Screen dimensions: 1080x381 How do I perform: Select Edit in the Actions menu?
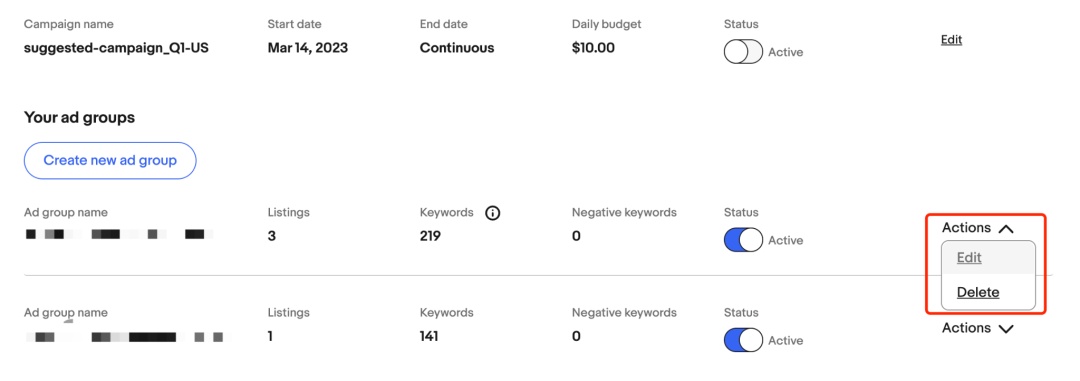coord(968,258)
